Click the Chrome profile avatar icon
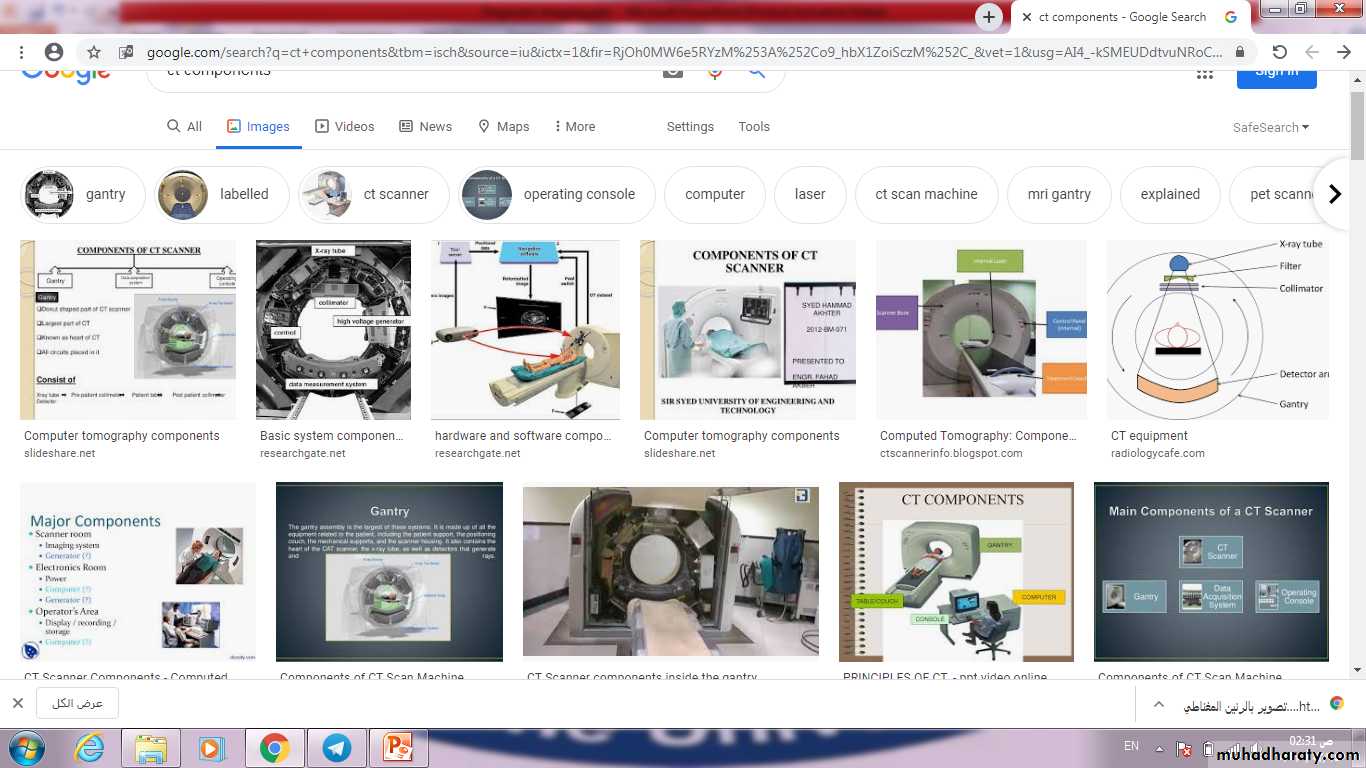1366x768 pixels. pyautogui.click(x=54, y=52)
